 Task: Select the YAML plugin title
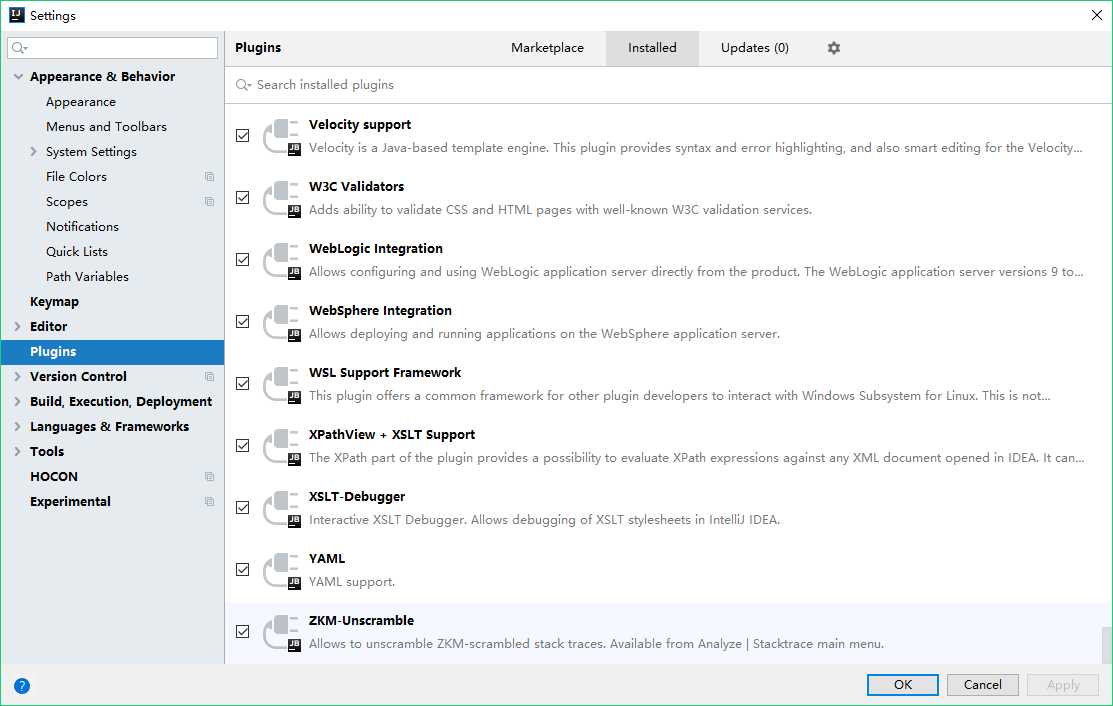[327, 559]
